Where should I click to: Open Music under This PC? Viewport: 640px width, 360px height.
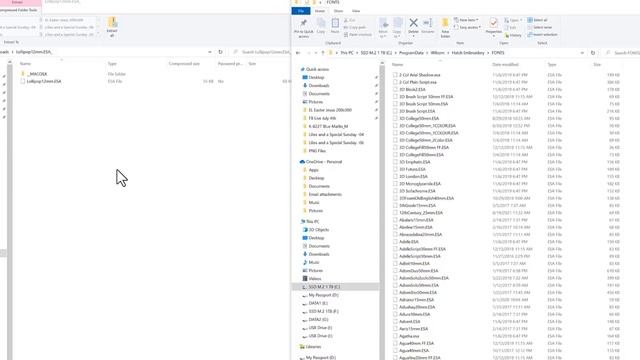[313, 262]
